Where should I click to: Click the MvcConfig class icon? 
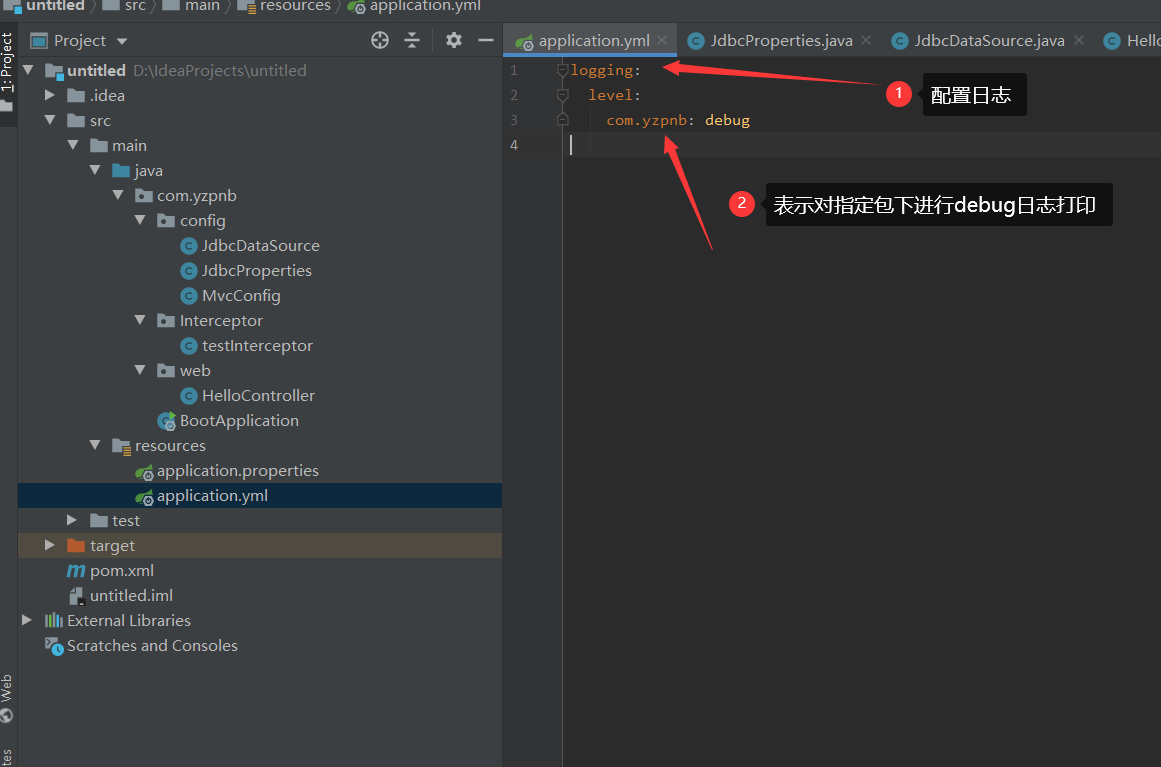[189, 296]
